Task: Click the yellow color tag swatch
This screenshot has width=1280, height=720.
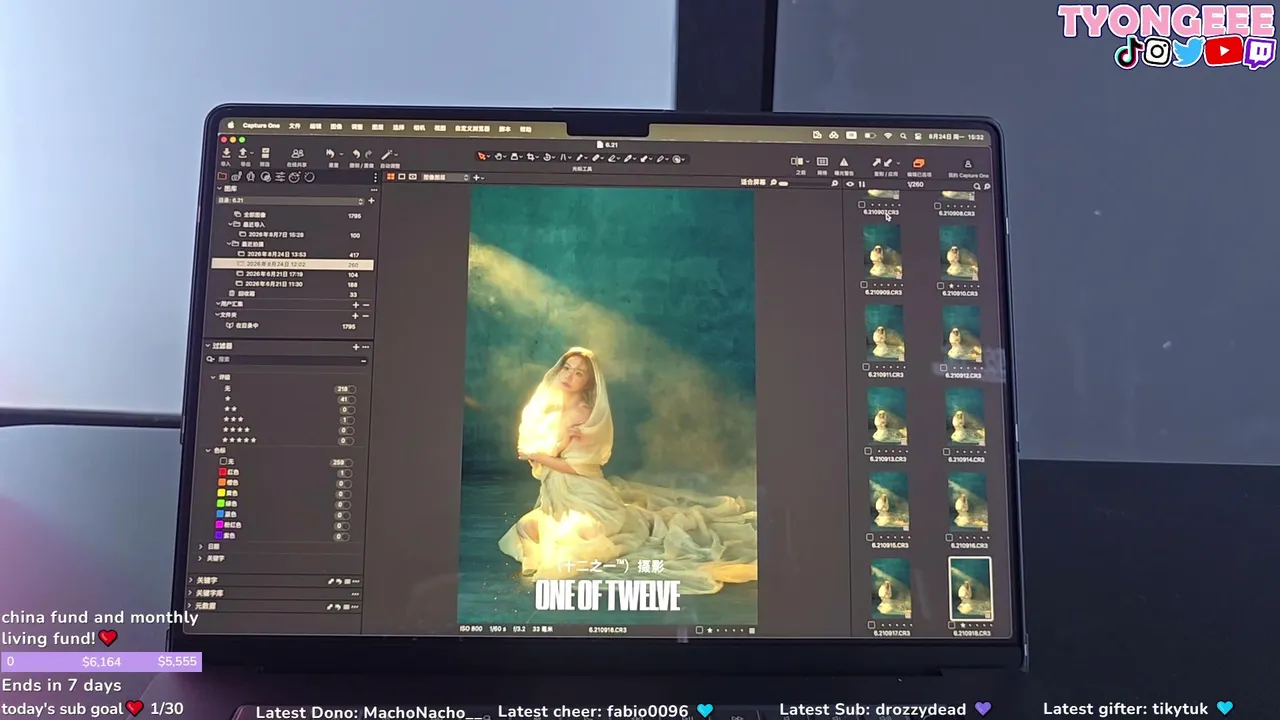Action: (x=223, y=493)
